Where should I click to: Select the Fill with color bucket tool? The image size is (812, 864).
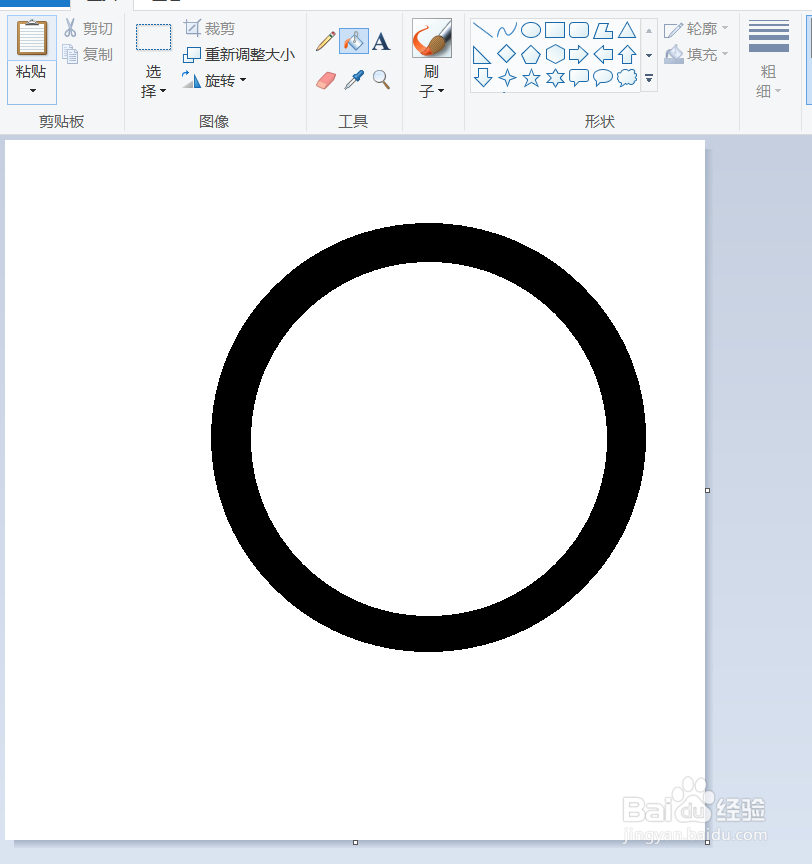355,41
